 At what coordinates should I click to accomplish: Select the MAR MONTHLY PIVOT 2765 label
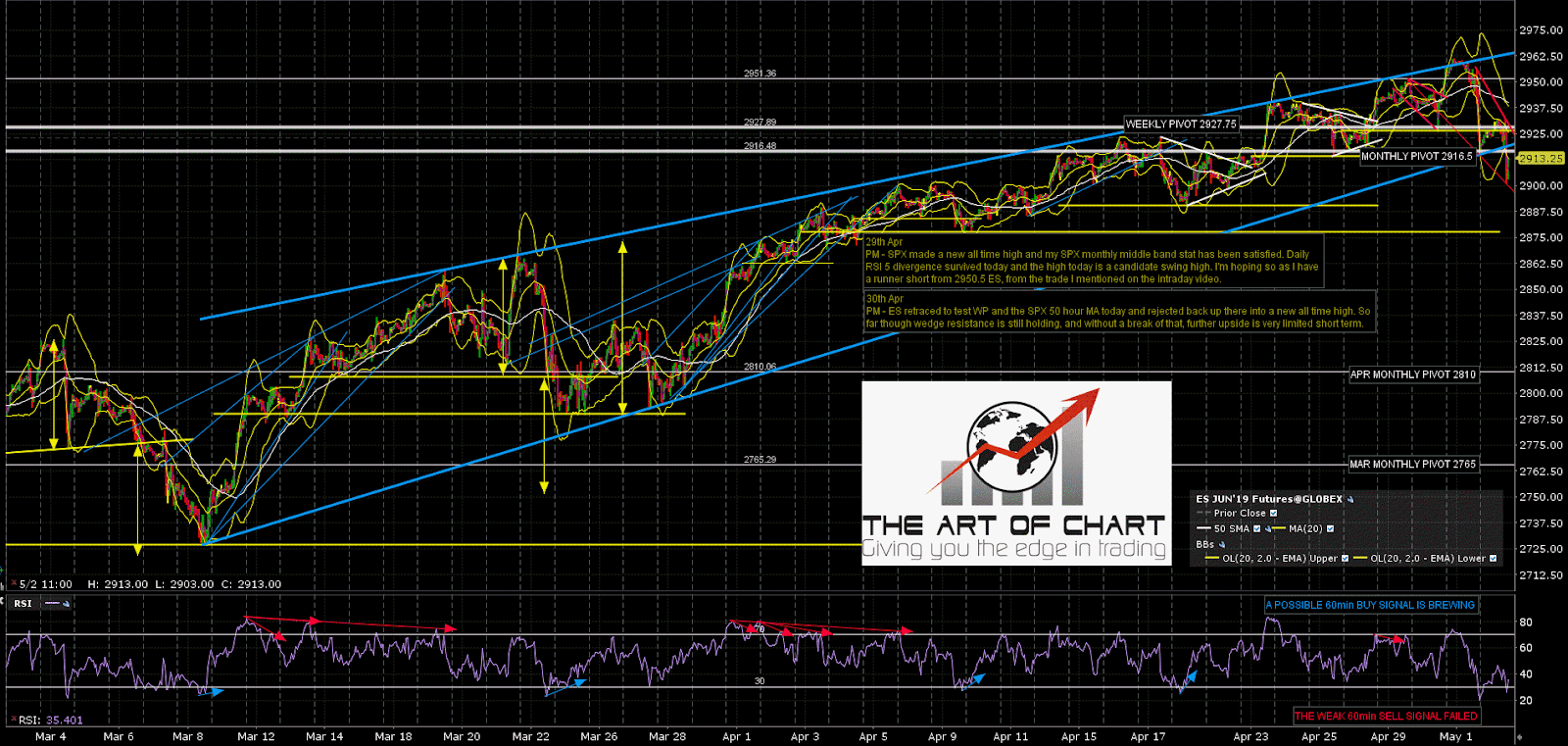point(1412,465)
